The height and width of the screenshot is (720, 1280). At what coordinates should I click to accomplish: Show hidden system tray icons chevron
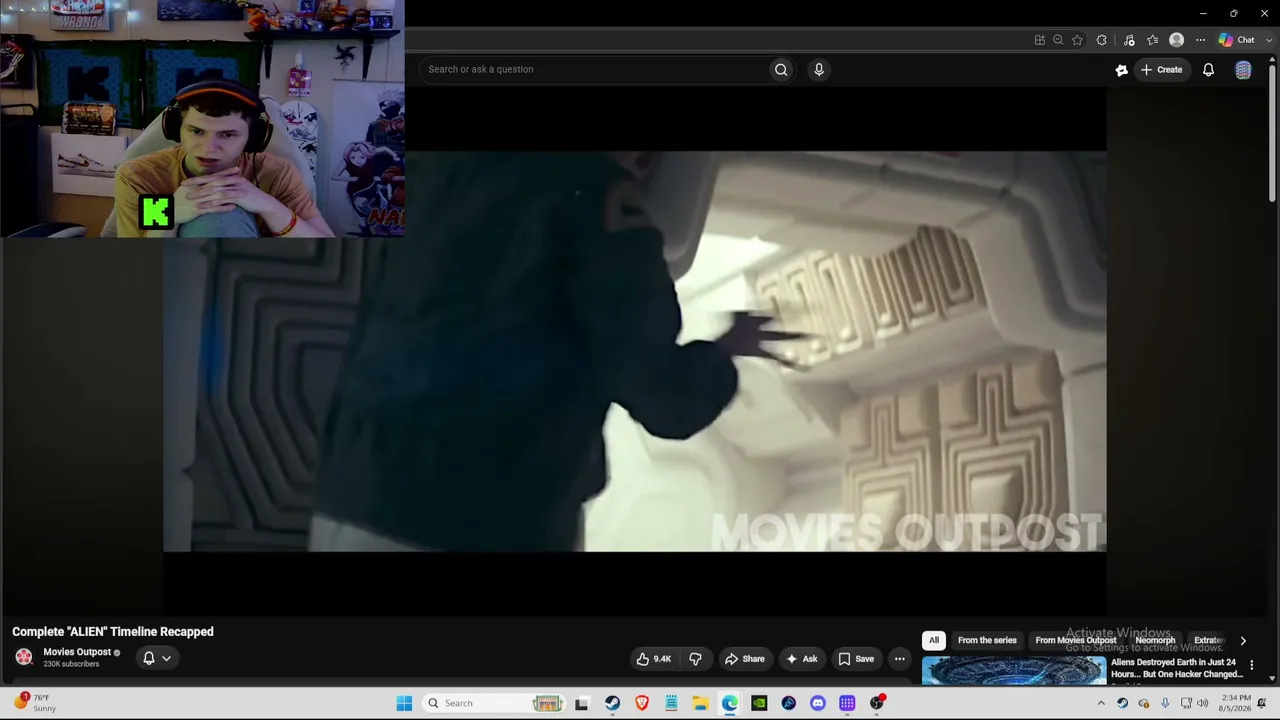[1101, 703]
